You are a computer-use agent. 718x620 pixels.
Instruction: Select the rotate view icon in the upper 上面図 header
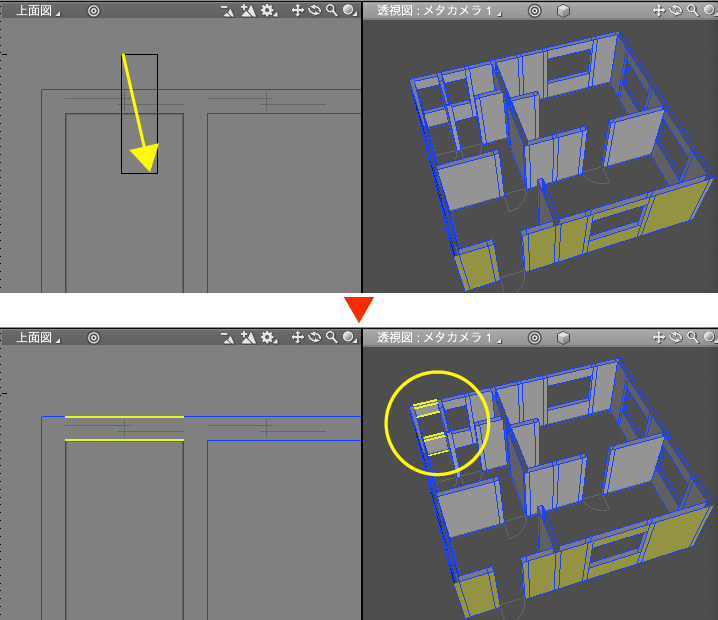click(x=315, y=11)
